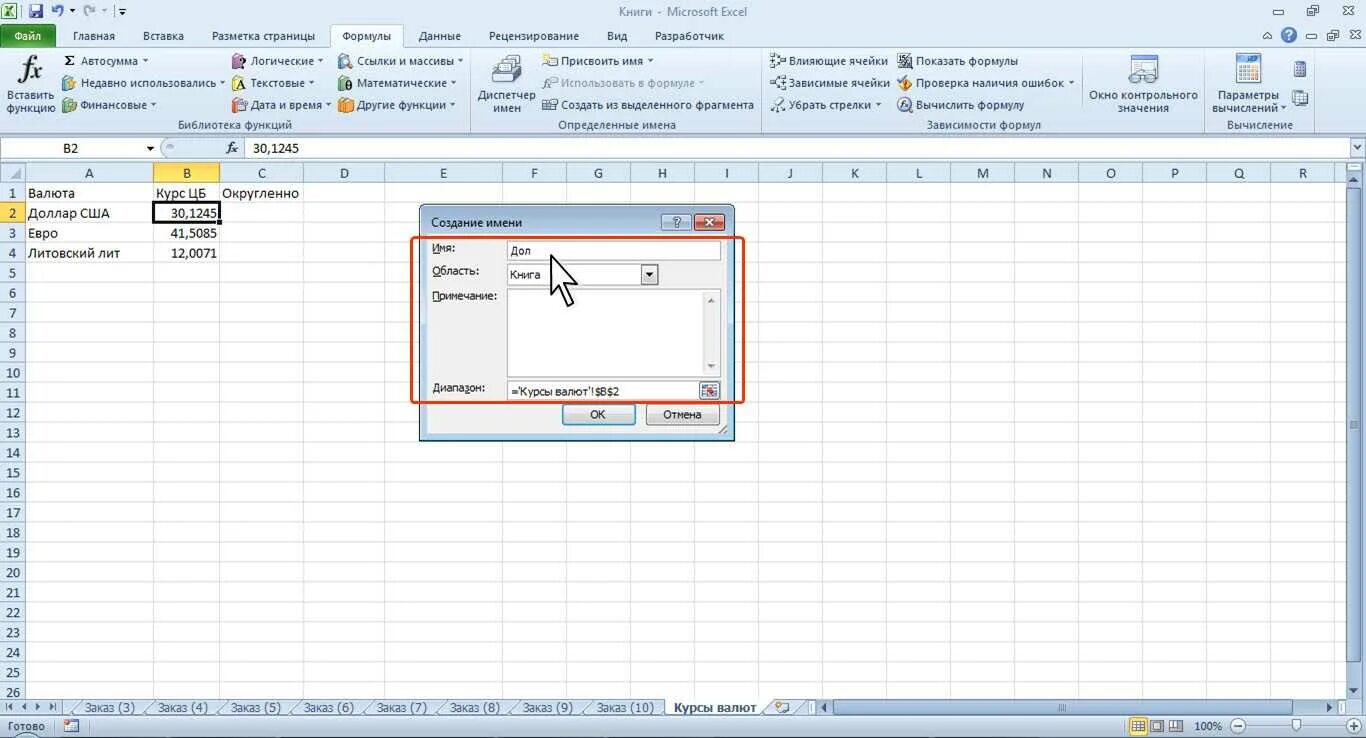Open Окно контрольного значения
The width and height of the screenshot is (1366, 738).
tap(1143, 85)
